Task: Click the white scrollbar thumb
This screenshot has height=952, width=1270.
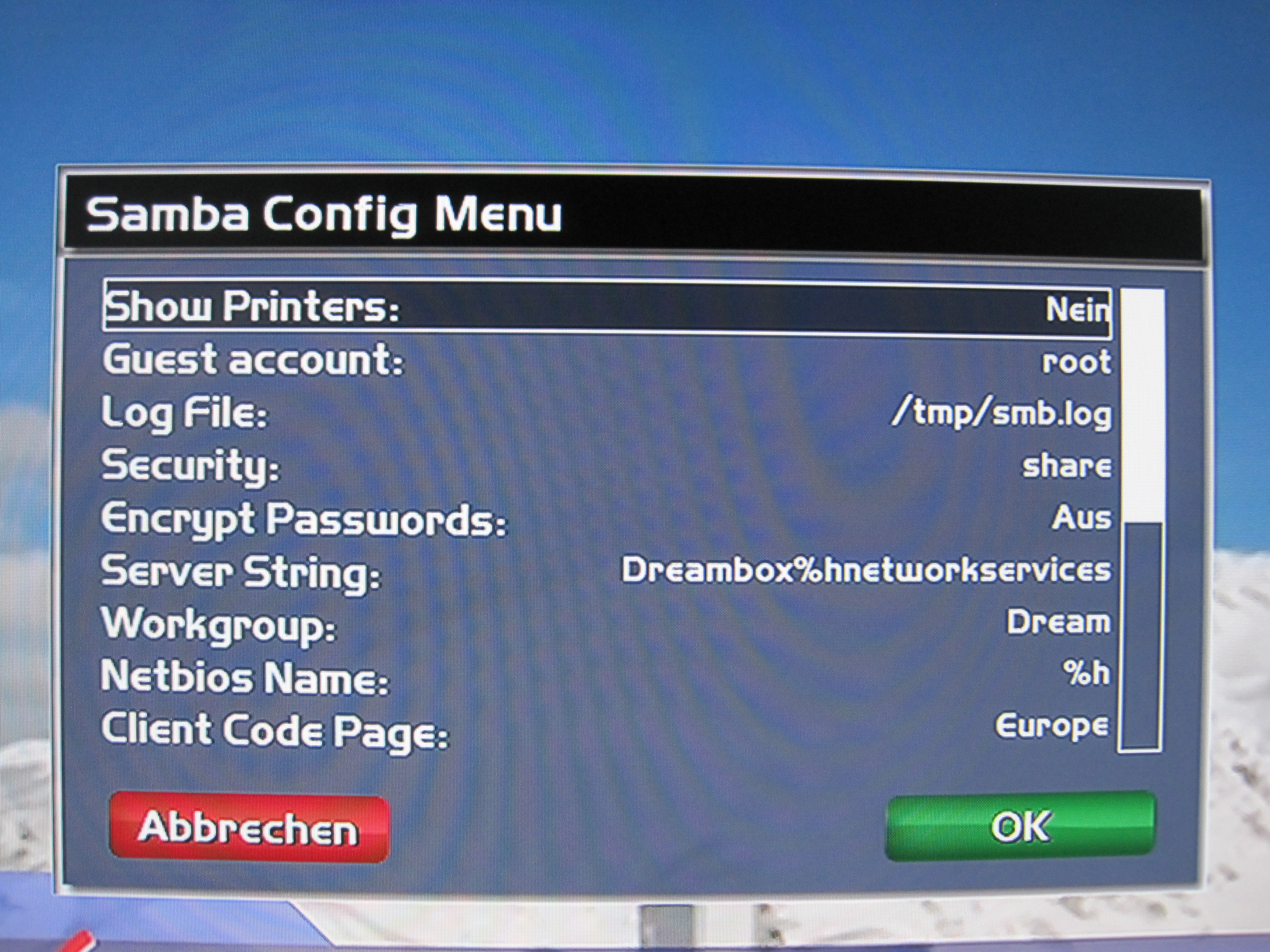Action: (x=1143, y=405)
